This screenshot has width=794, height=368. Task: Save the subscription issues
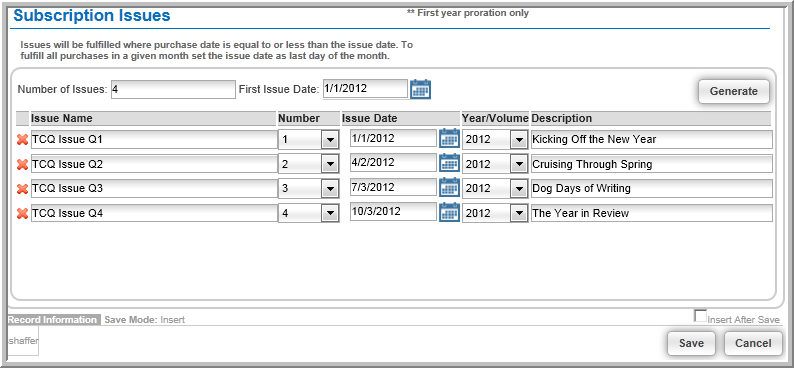(691, 343)
